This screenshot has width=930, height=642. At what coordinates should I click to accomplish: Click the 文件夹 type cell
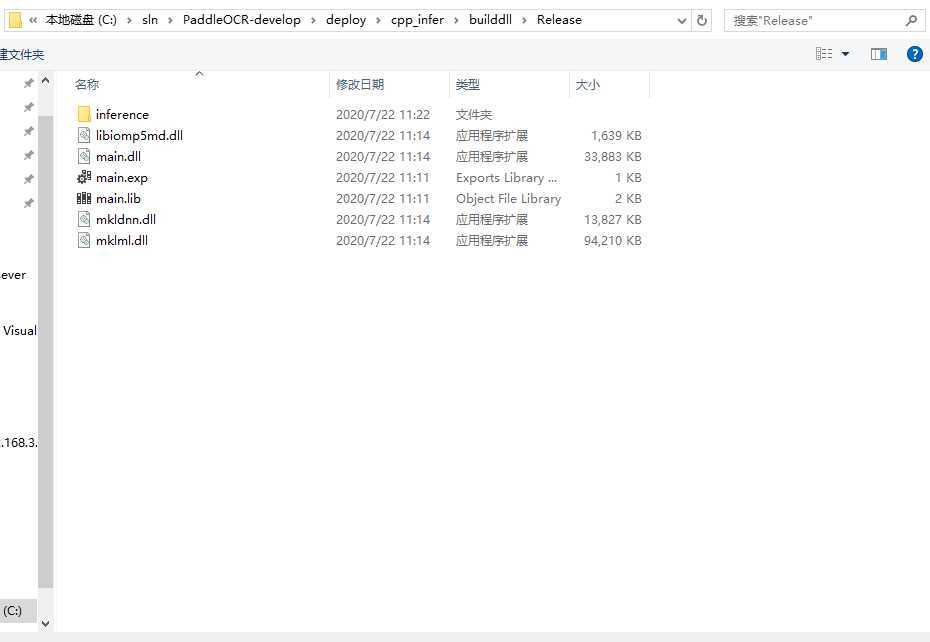(474, 114)
